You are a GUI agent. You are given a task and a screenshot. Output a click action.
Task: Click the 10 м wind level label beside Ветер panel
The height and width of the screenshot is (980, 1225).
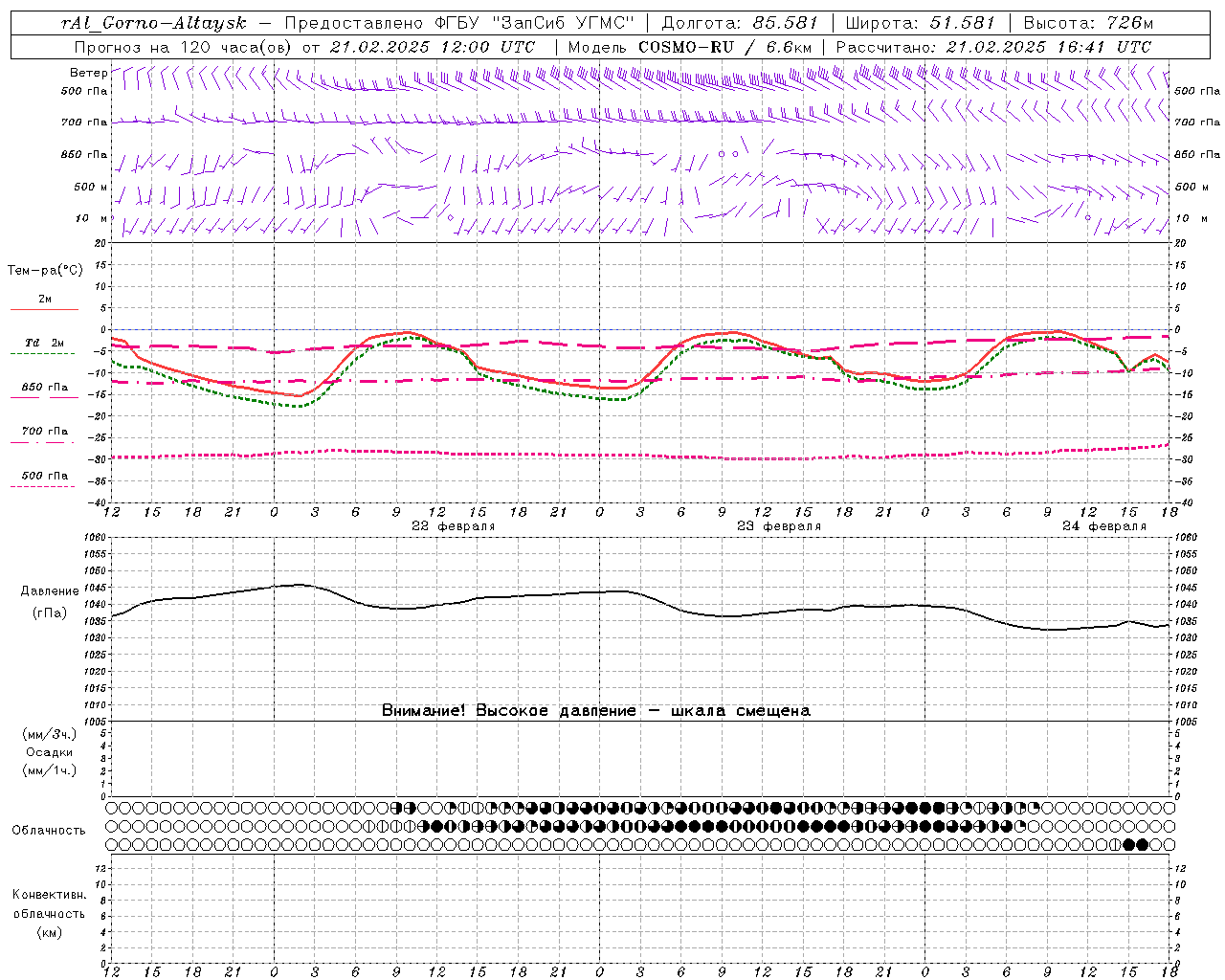click(x=92, y=218)
